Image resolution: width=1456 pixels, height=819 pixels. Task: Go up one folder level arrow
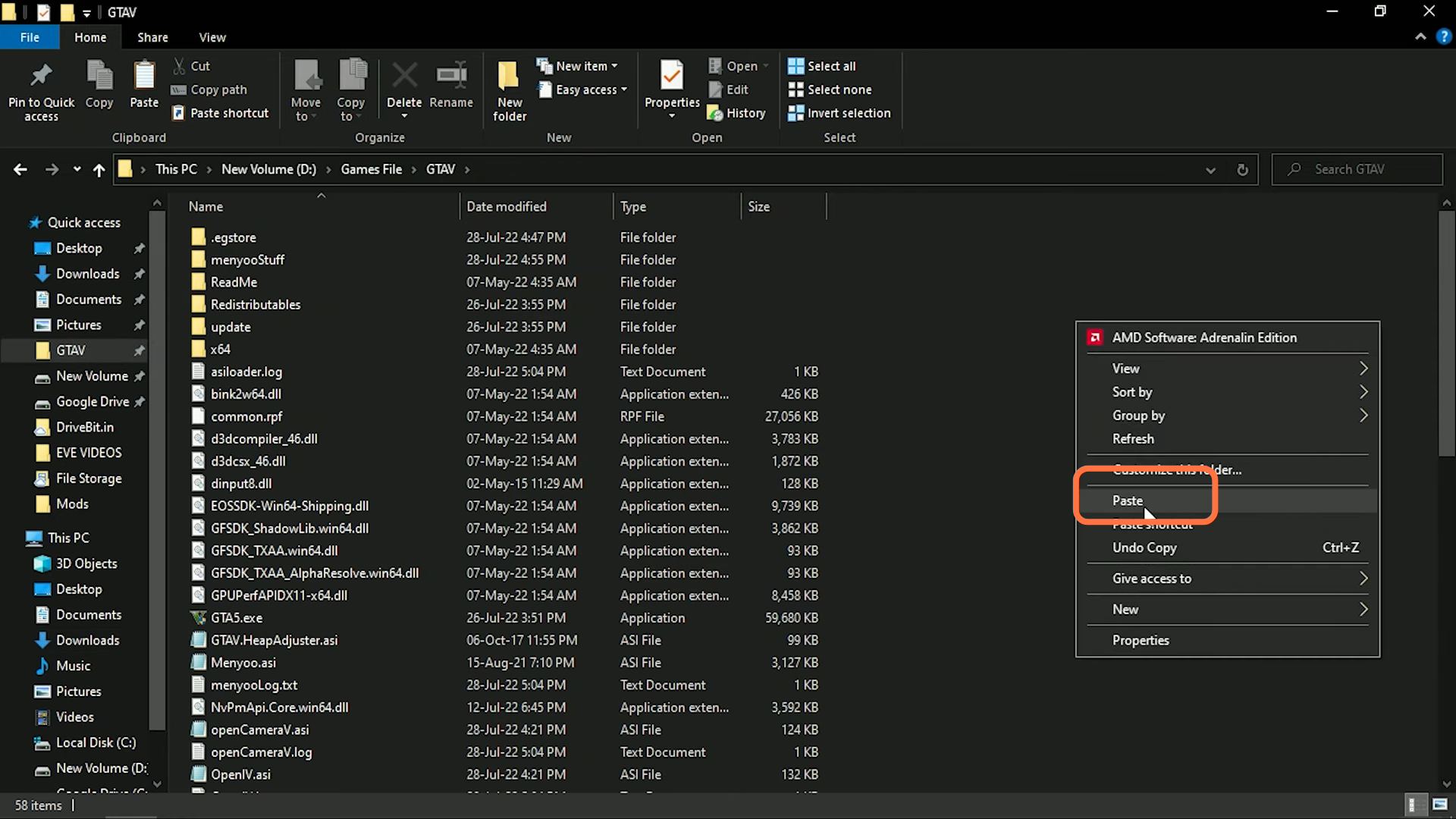[99, 170]
